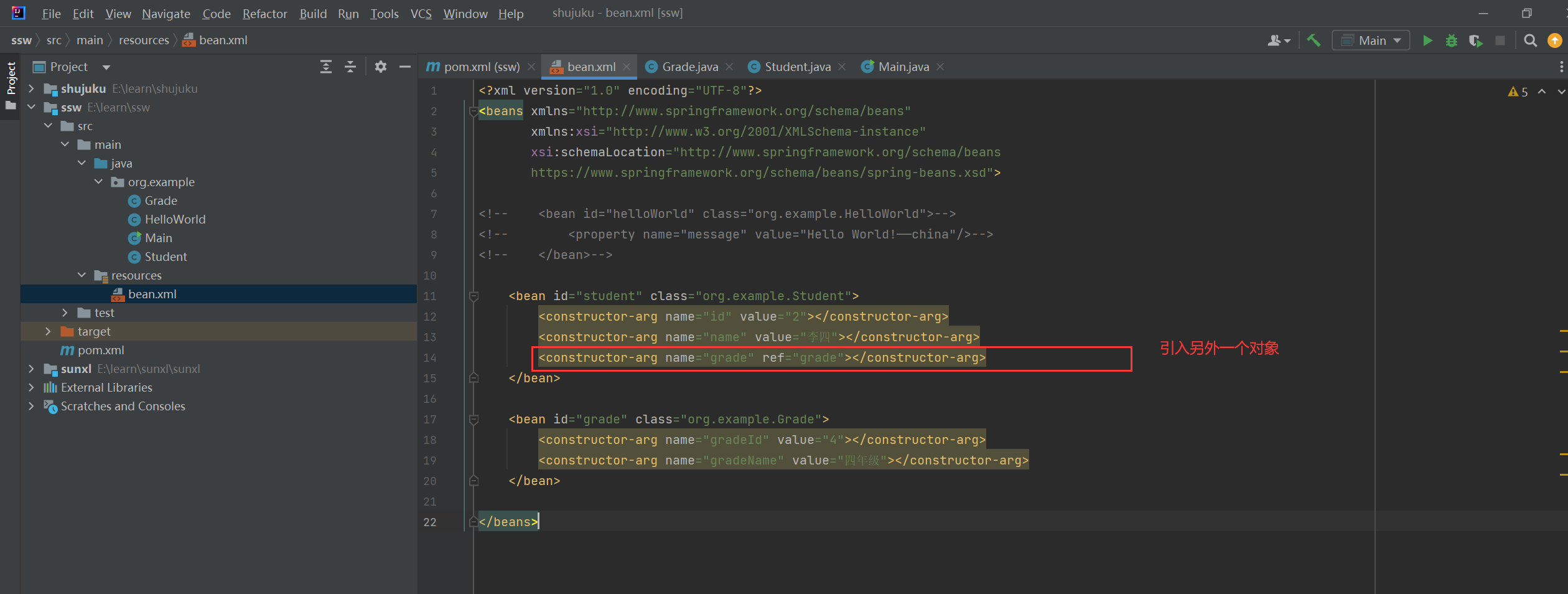Open the Refactor menu
The height and width of the screenshot is (594, 1568).
[x=264, y=14]
